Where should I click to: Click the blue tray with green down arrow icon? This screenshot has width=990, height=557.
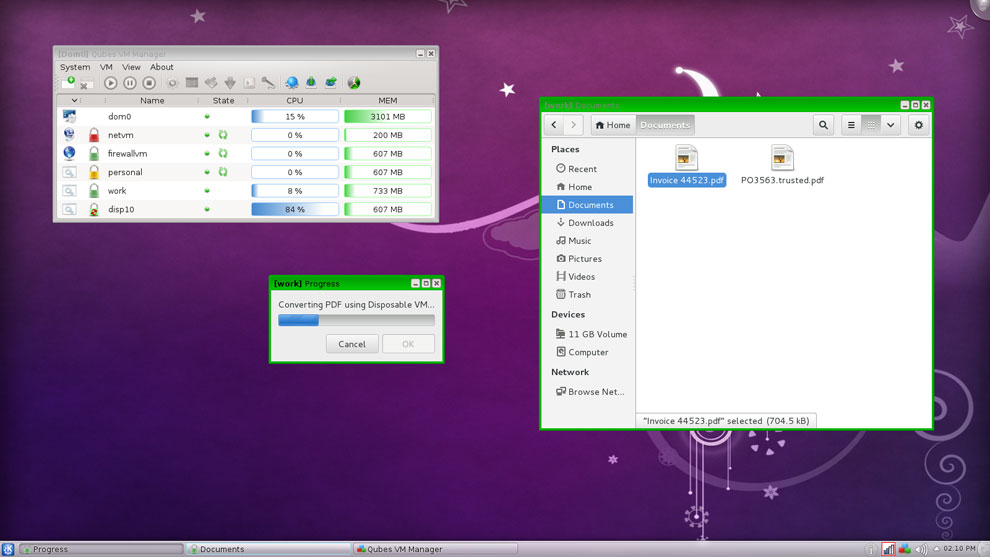[311, 83]
